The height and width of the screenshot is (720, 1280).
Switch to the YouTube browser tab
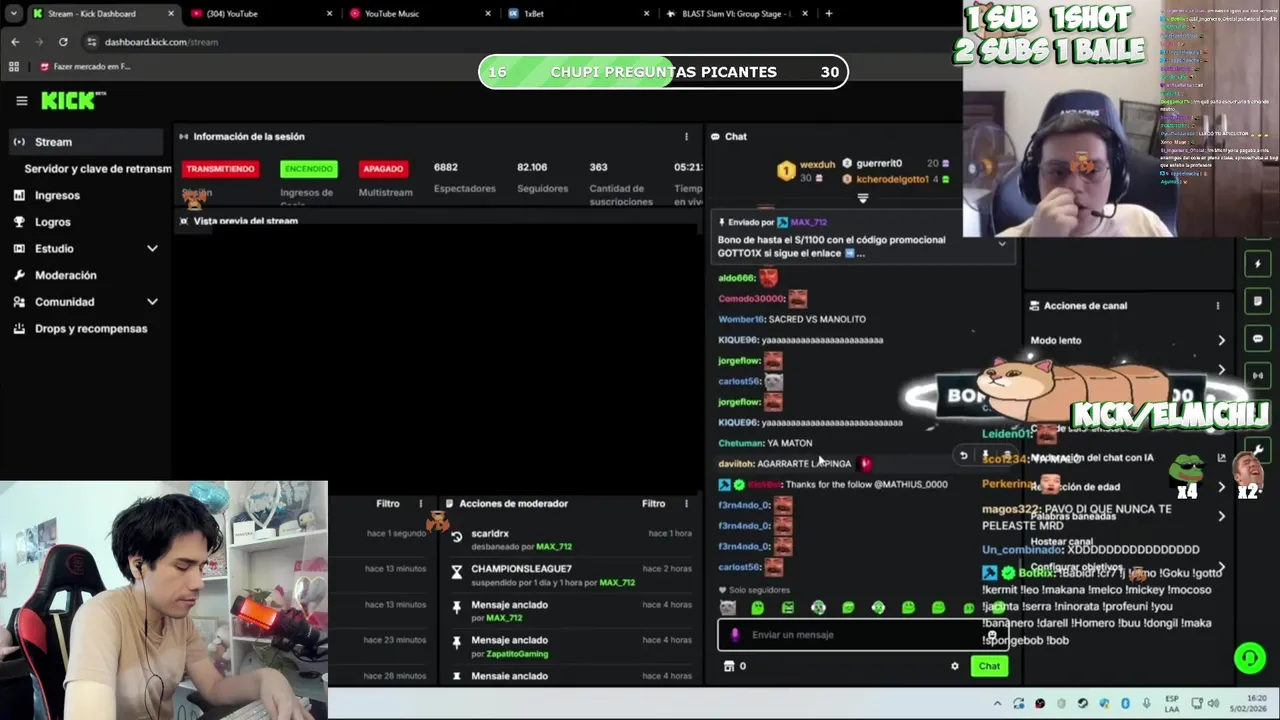coord(262,14)
